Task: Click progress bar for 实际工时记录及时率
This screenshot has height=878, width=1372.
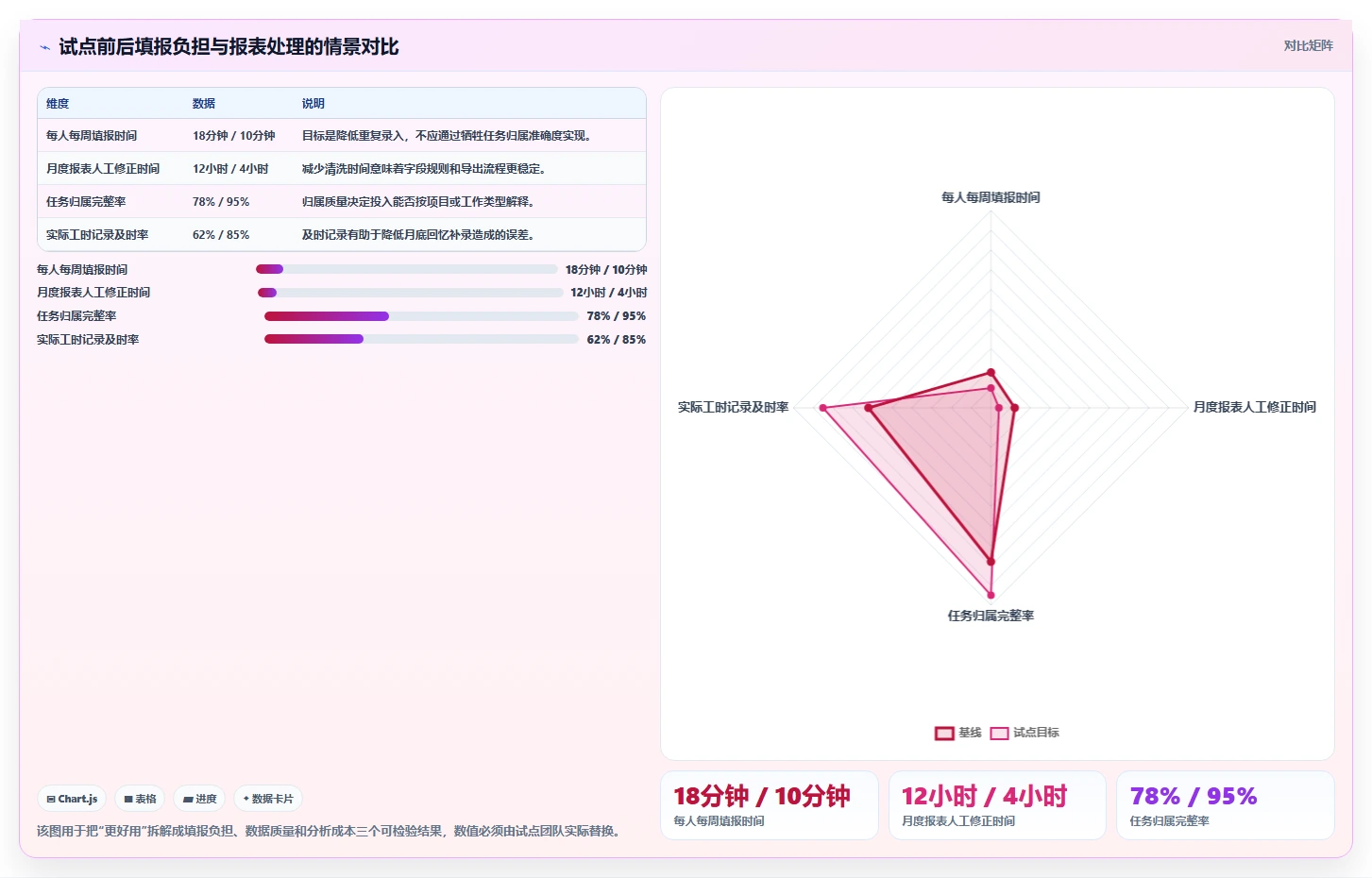Action: [x=421, y=339]
